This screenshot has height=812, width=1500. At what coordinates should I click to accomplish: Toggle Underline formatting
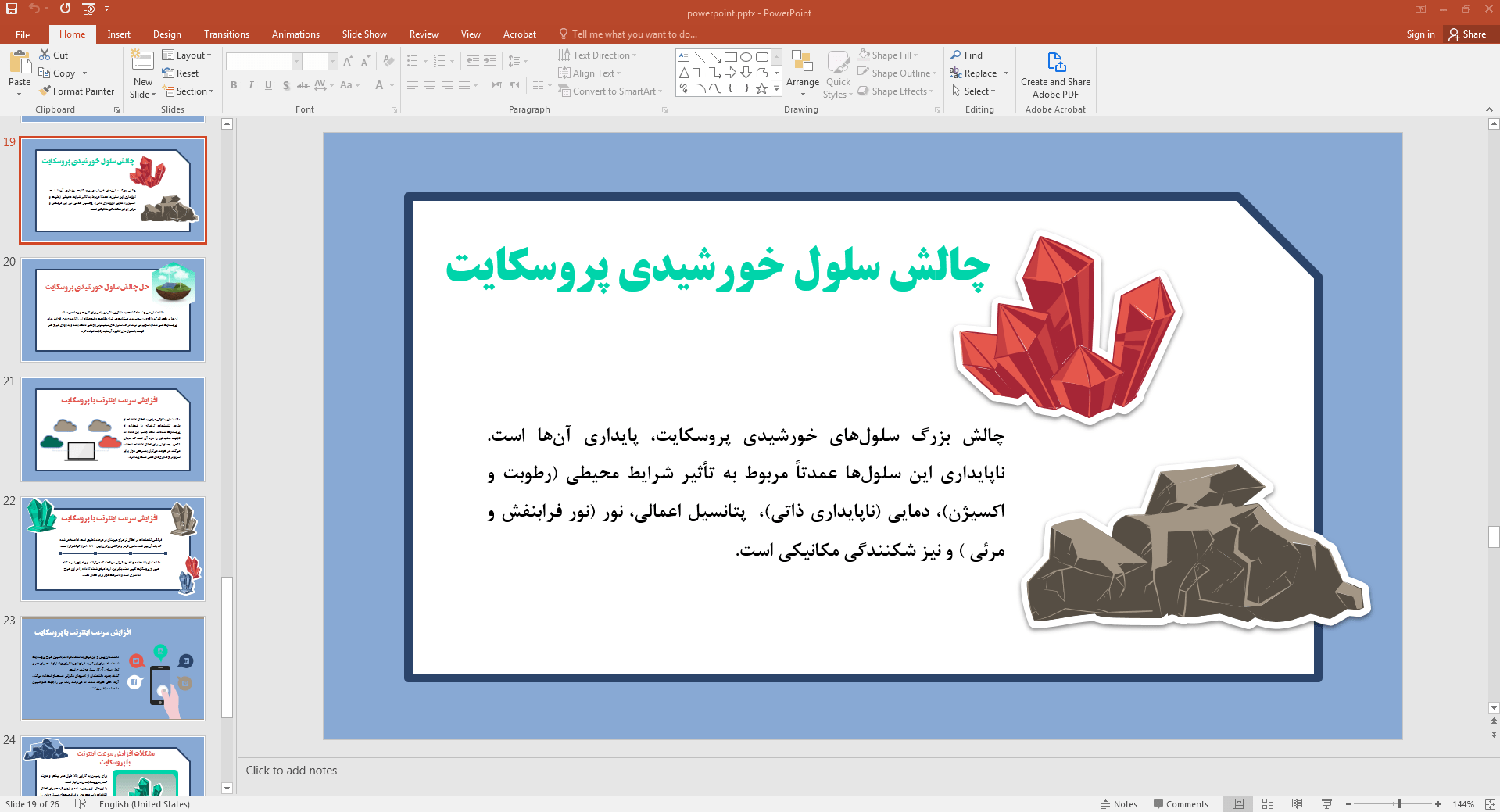[x=268, y=85]
